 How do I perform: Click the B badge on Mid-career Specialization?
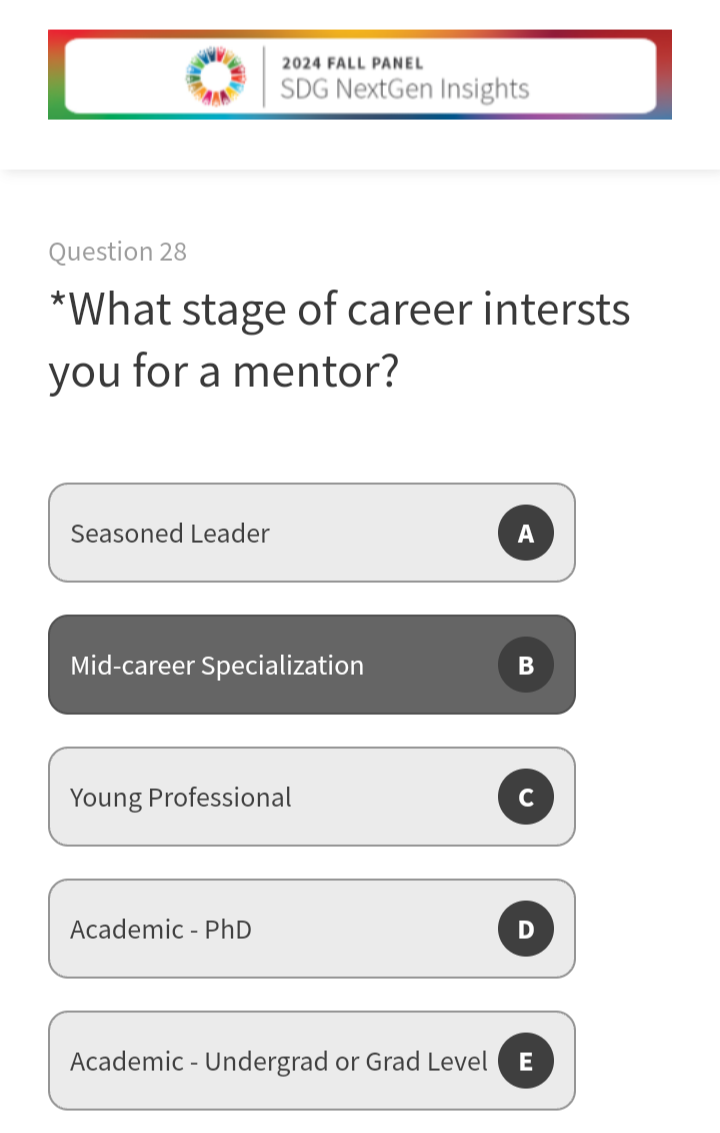[x=525, y=665]
